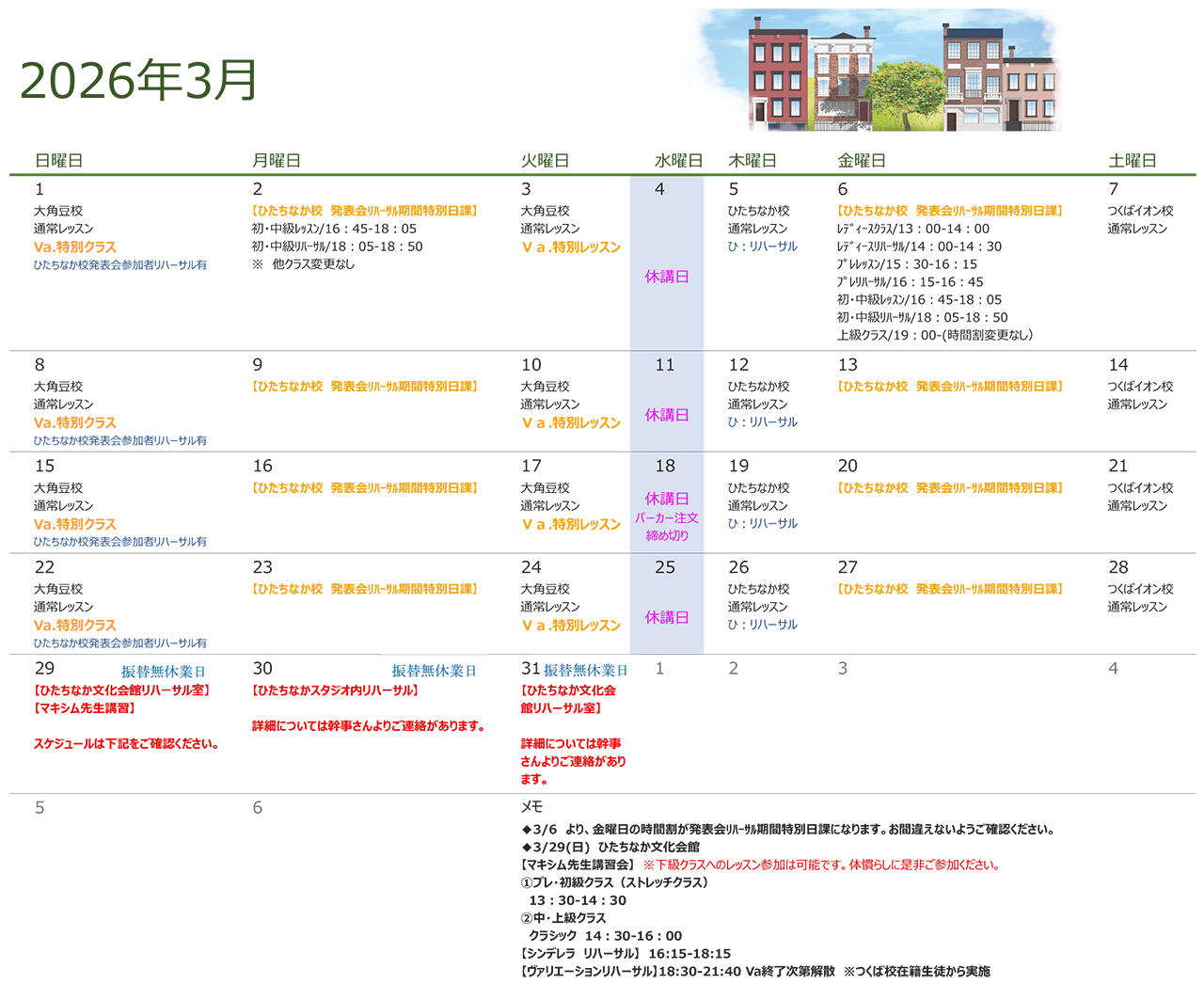Select the 水曜日 column header
Viewport: 1204px width, 984px height.
point(678,161)
